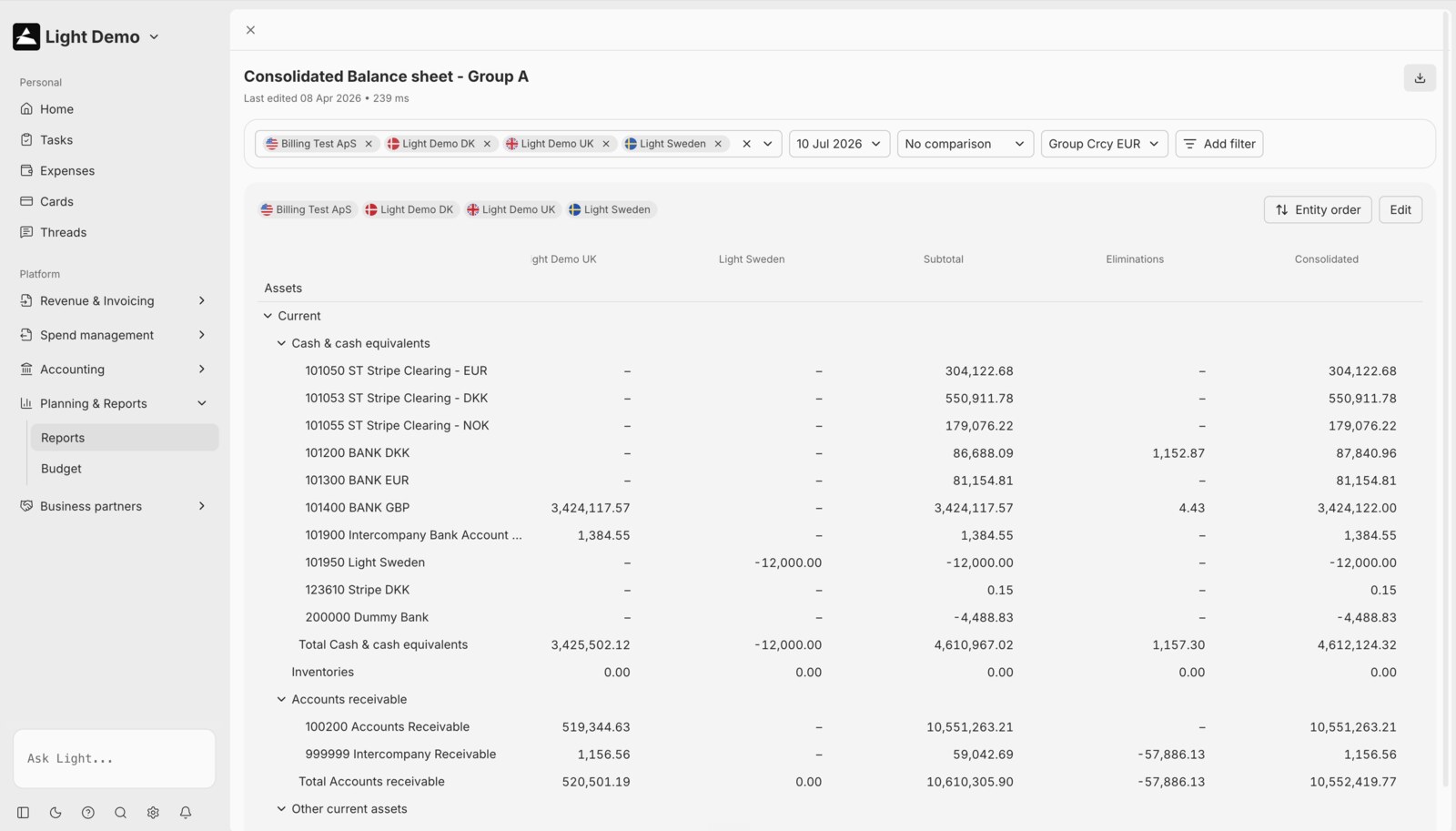Open the No comparison dropdown
This screenshot has width=1456, height=831.
coord(966,144)
